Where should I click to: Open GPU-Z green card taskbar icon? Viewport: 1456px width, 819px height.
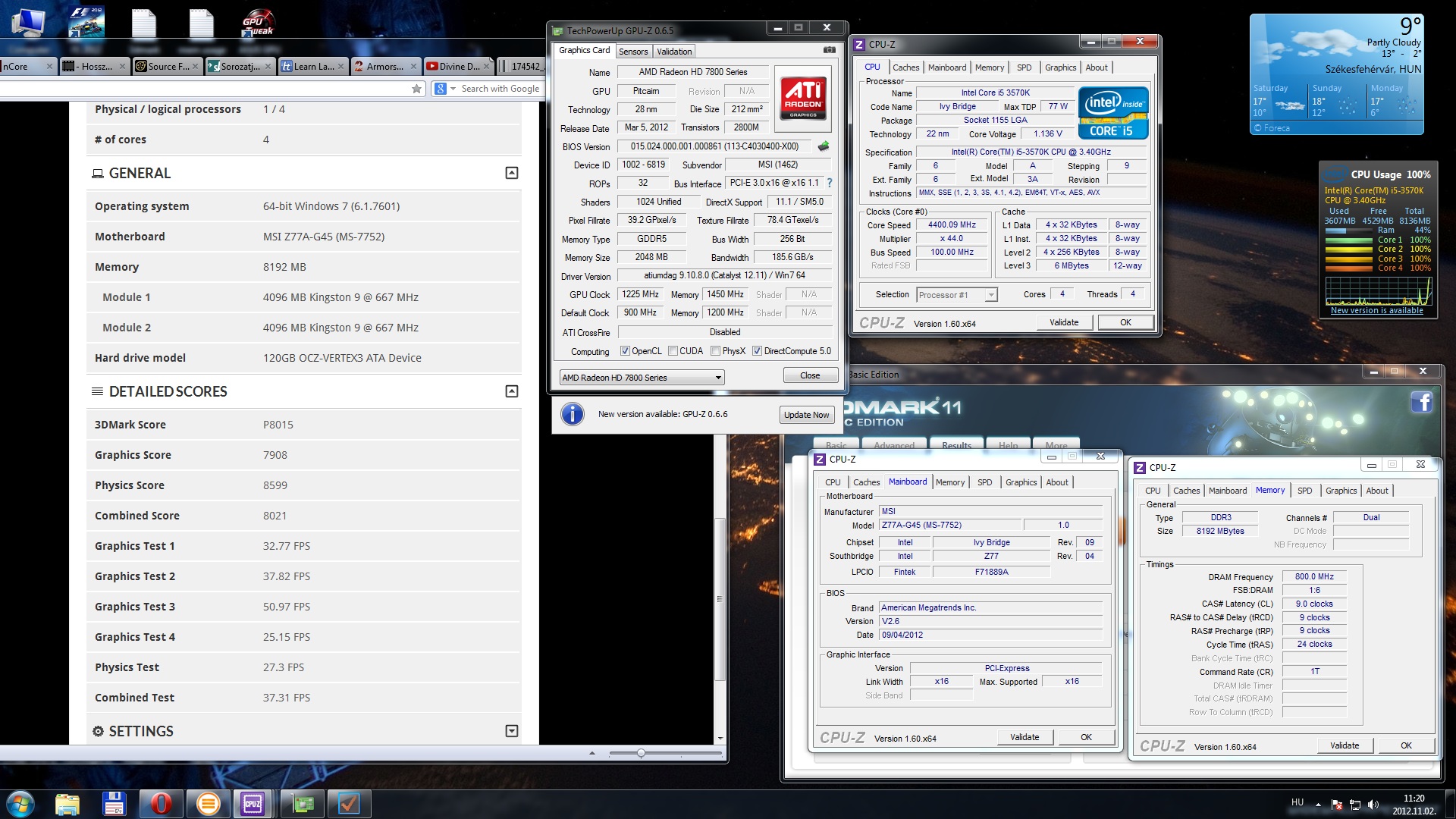303,803
